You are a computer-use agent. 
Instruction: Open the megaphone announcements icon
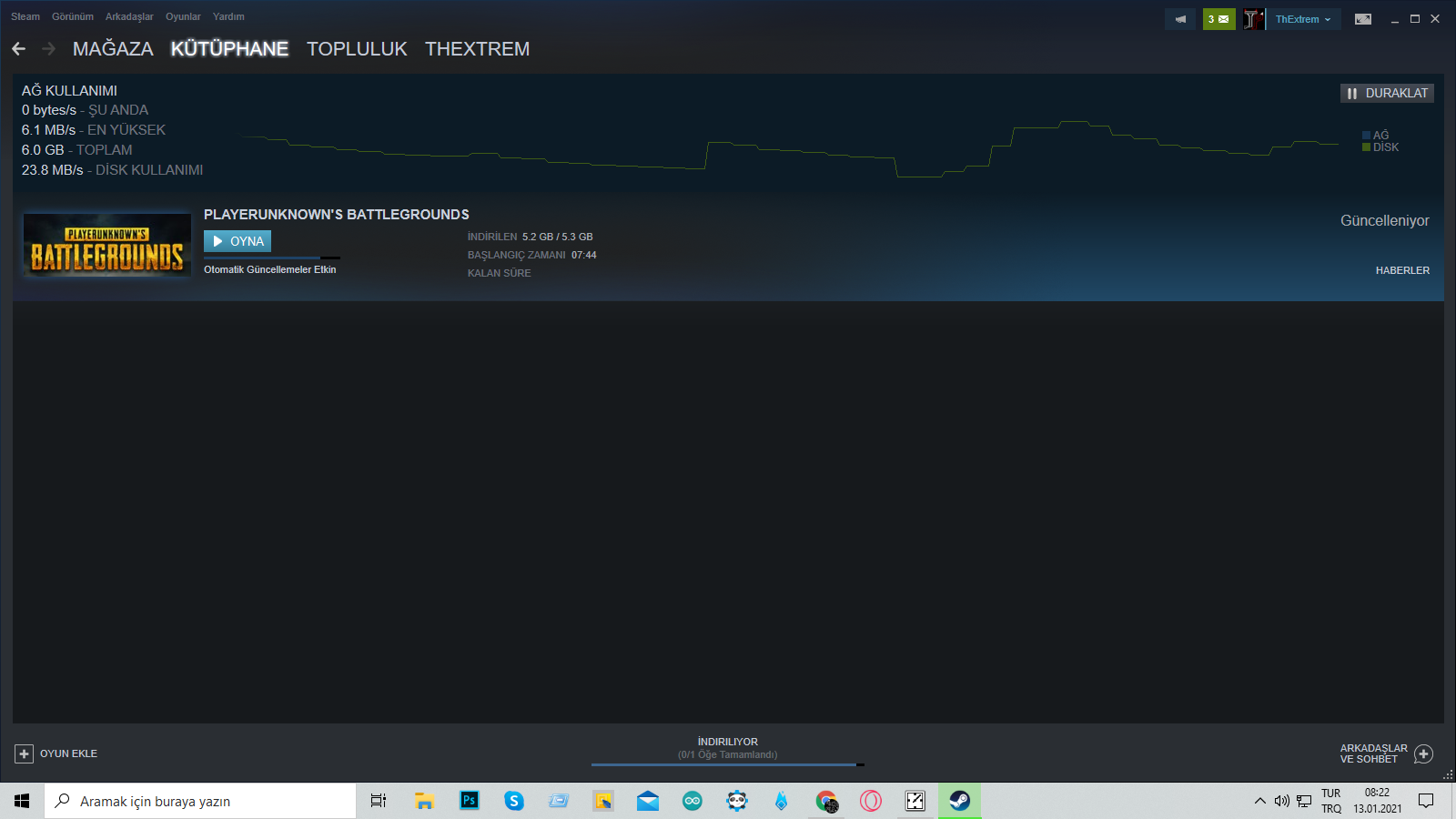coord(1180,19)
